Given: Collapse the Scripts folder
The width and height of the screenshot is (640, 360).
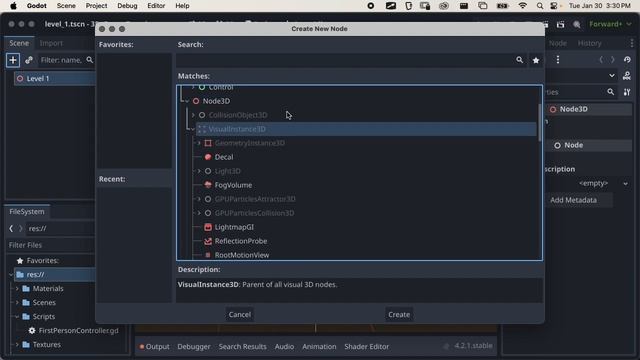Looking at the screenshot, I should pos(17,317).
